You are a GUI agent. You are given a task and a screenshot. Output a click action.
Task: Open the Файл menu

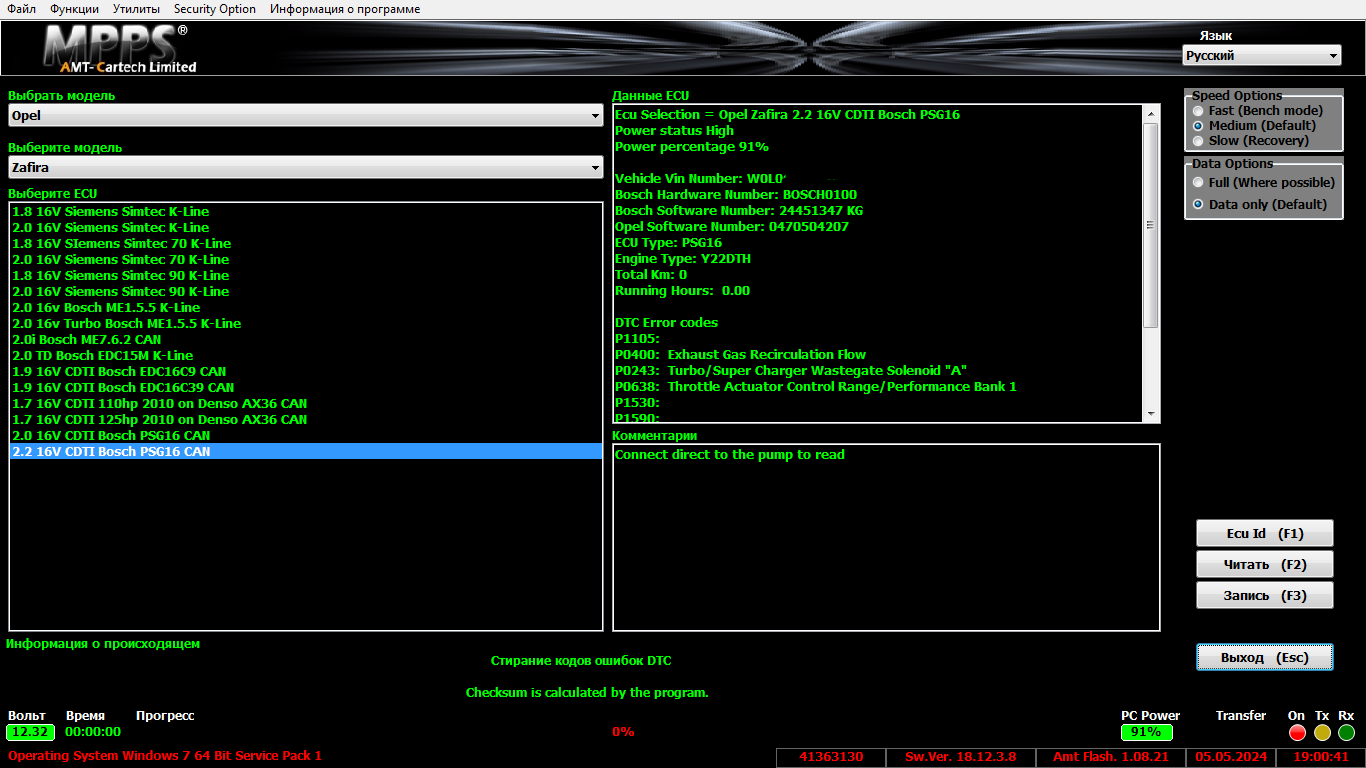click(x=22, y=9)
